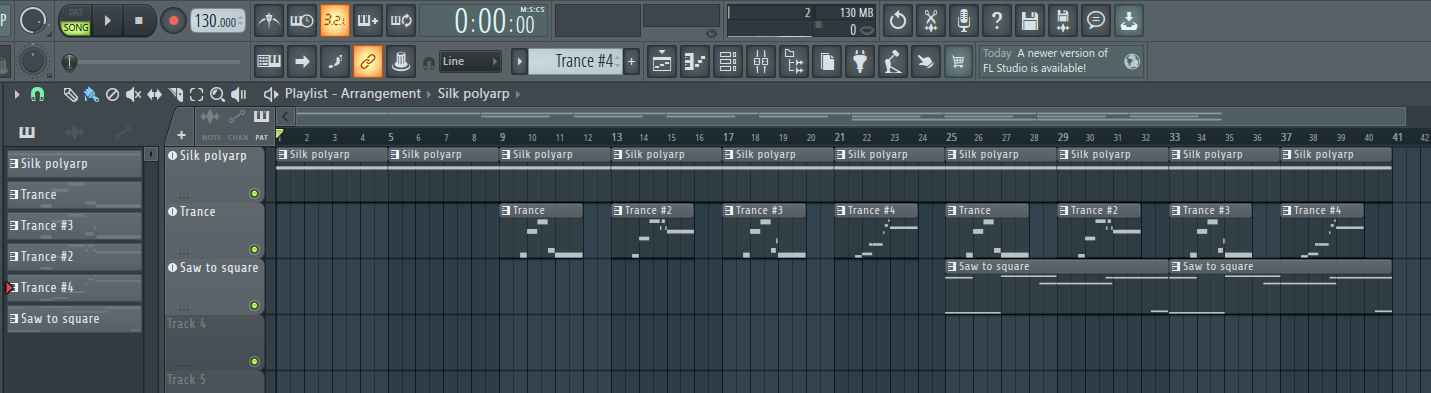Click the globe icon in news panel
The image size is (1431, 393).
[x=1132, y=62]
